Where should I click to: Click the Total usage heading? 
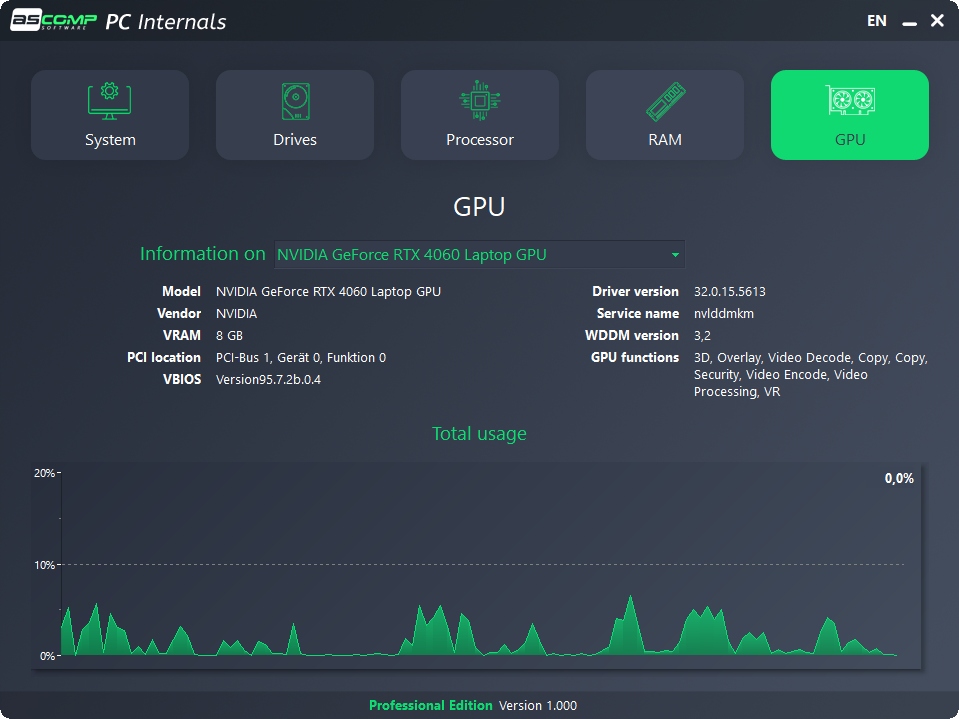click(479, 433)
